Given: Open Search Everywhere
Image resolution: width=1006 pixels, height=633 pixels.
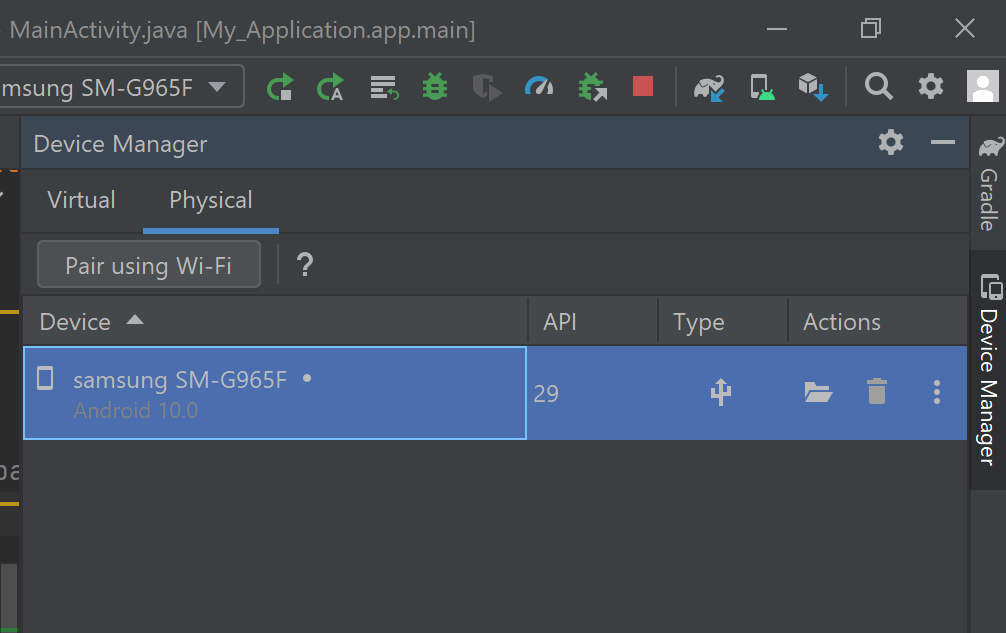Looking at the screenshot, I should coord(879,87).
